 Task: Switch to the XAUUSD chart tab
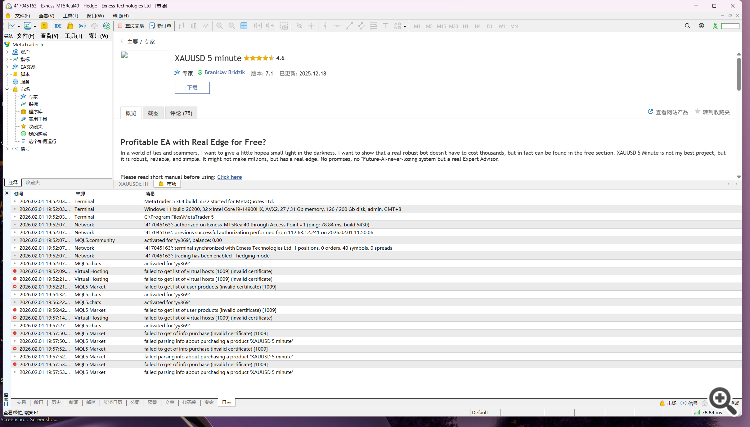tap(133, 184)
